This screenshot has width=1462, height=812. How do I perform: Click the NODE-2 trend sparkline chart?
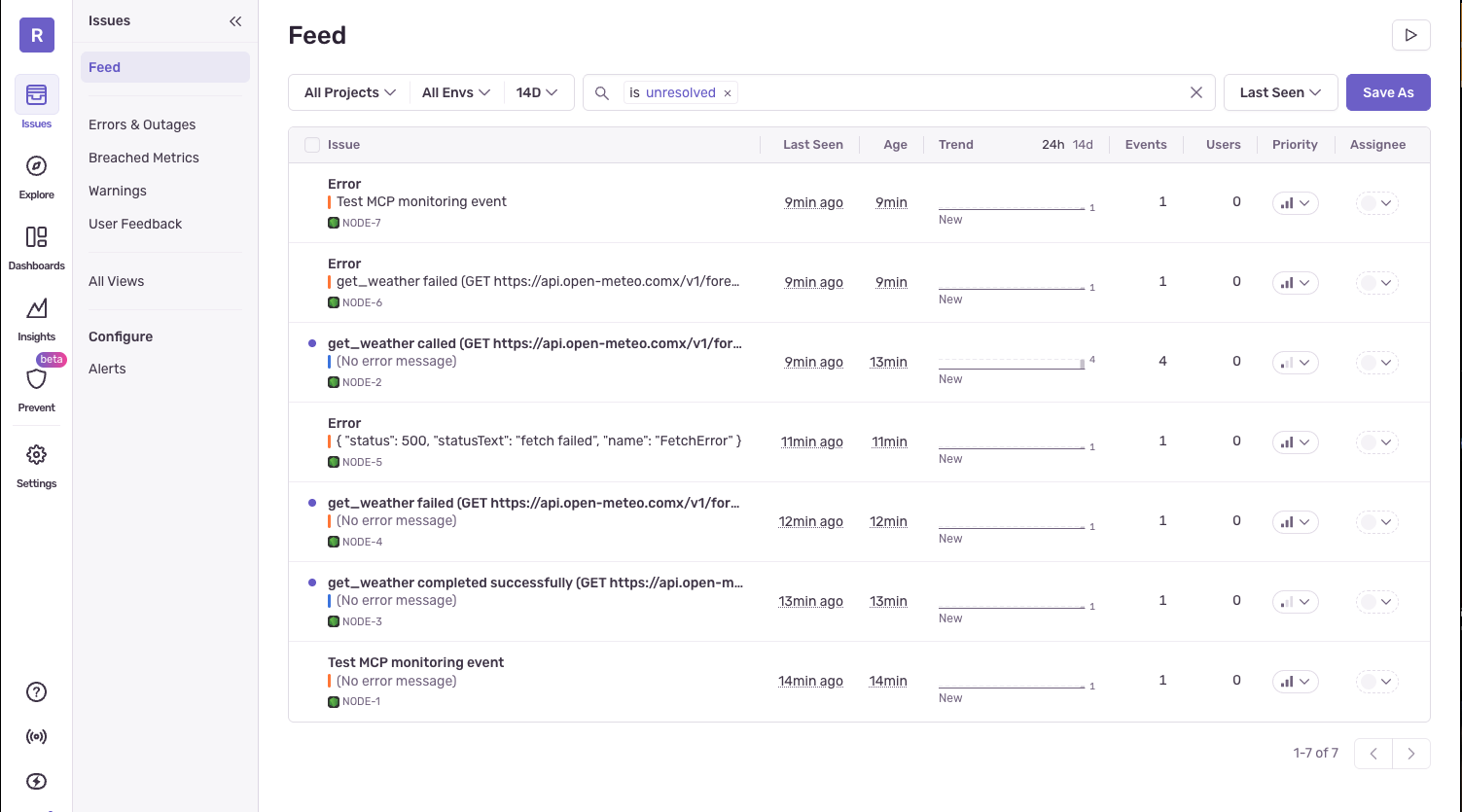(x=1010, y=362)
